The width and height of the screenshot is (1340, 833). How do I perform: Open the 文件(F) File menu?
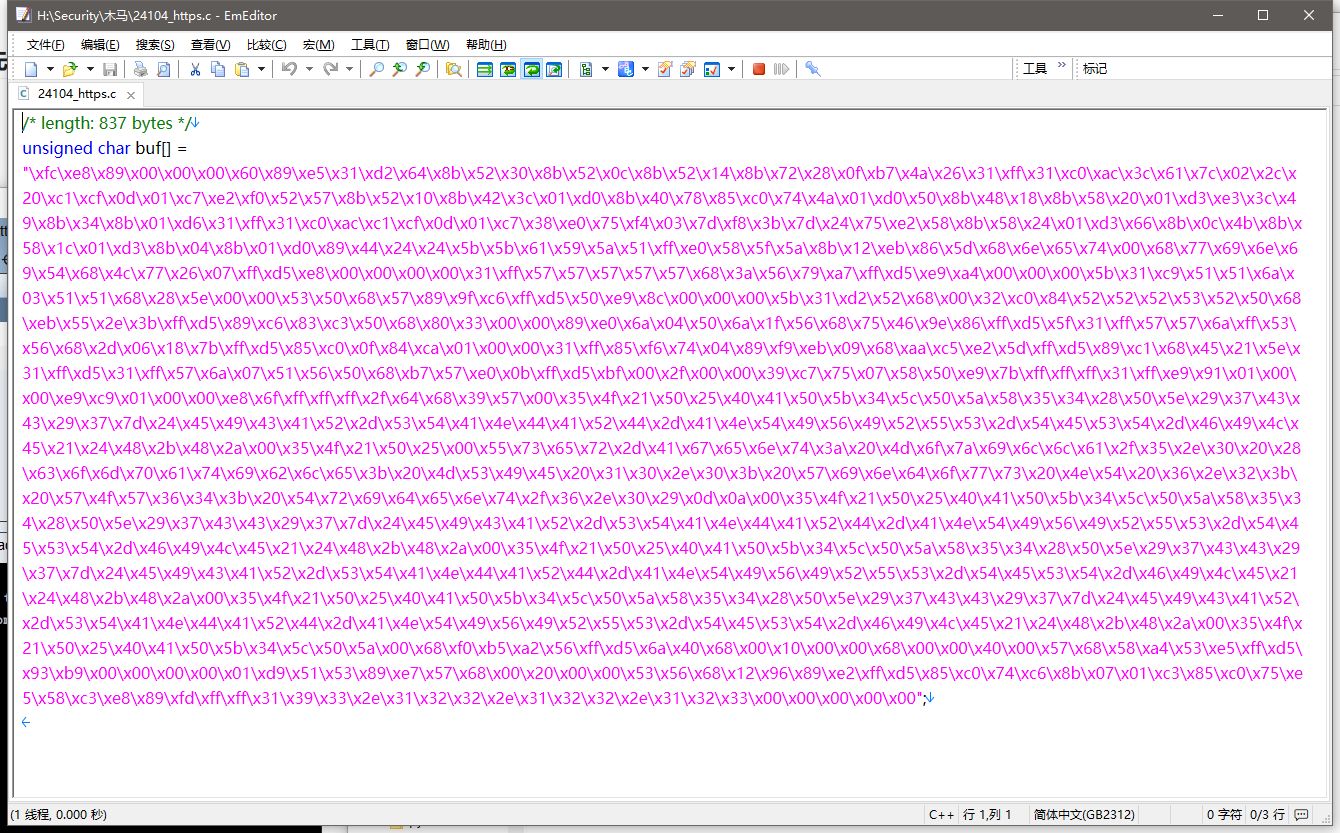[45, 45]
